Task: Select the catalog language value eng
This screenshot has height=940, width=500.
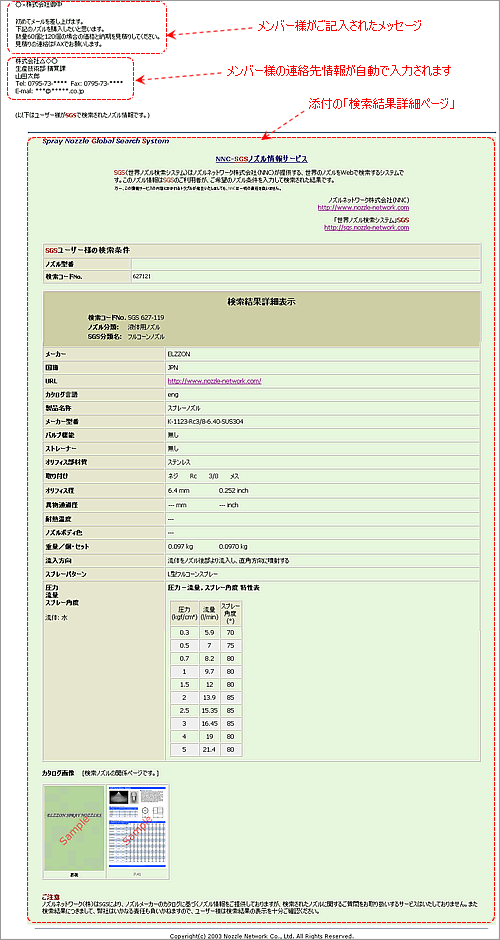Action: [x=173, y=394]
